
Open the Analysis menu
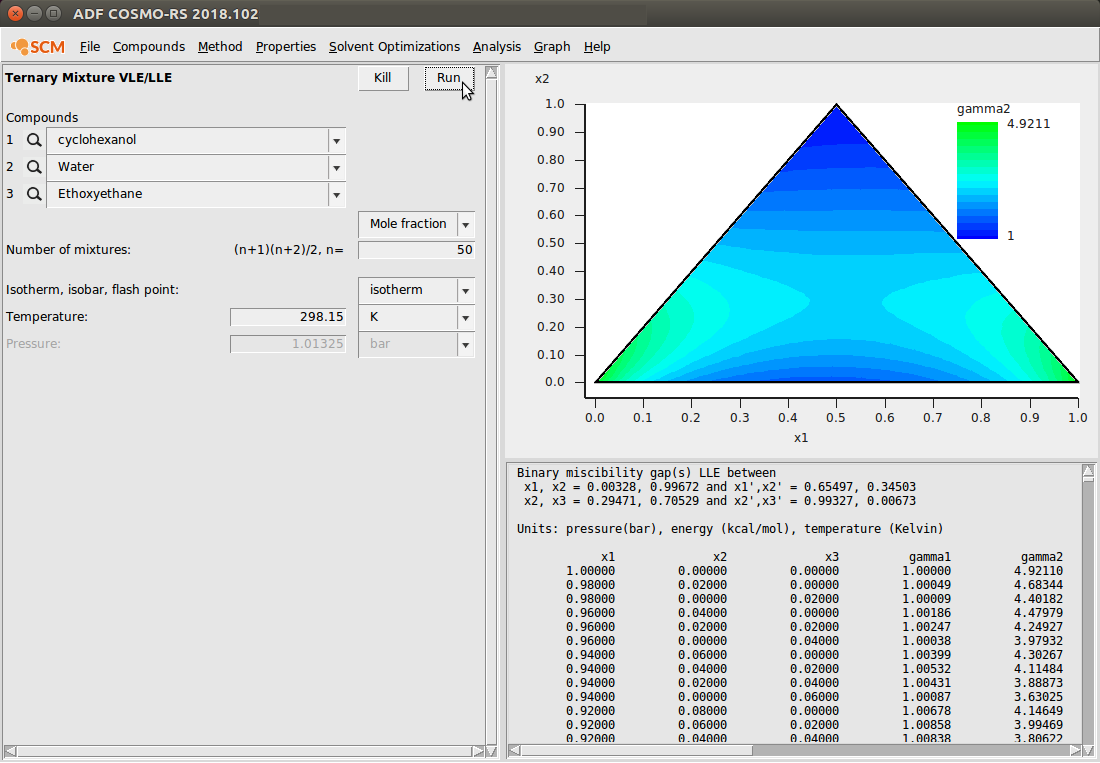tap(497, 47)
